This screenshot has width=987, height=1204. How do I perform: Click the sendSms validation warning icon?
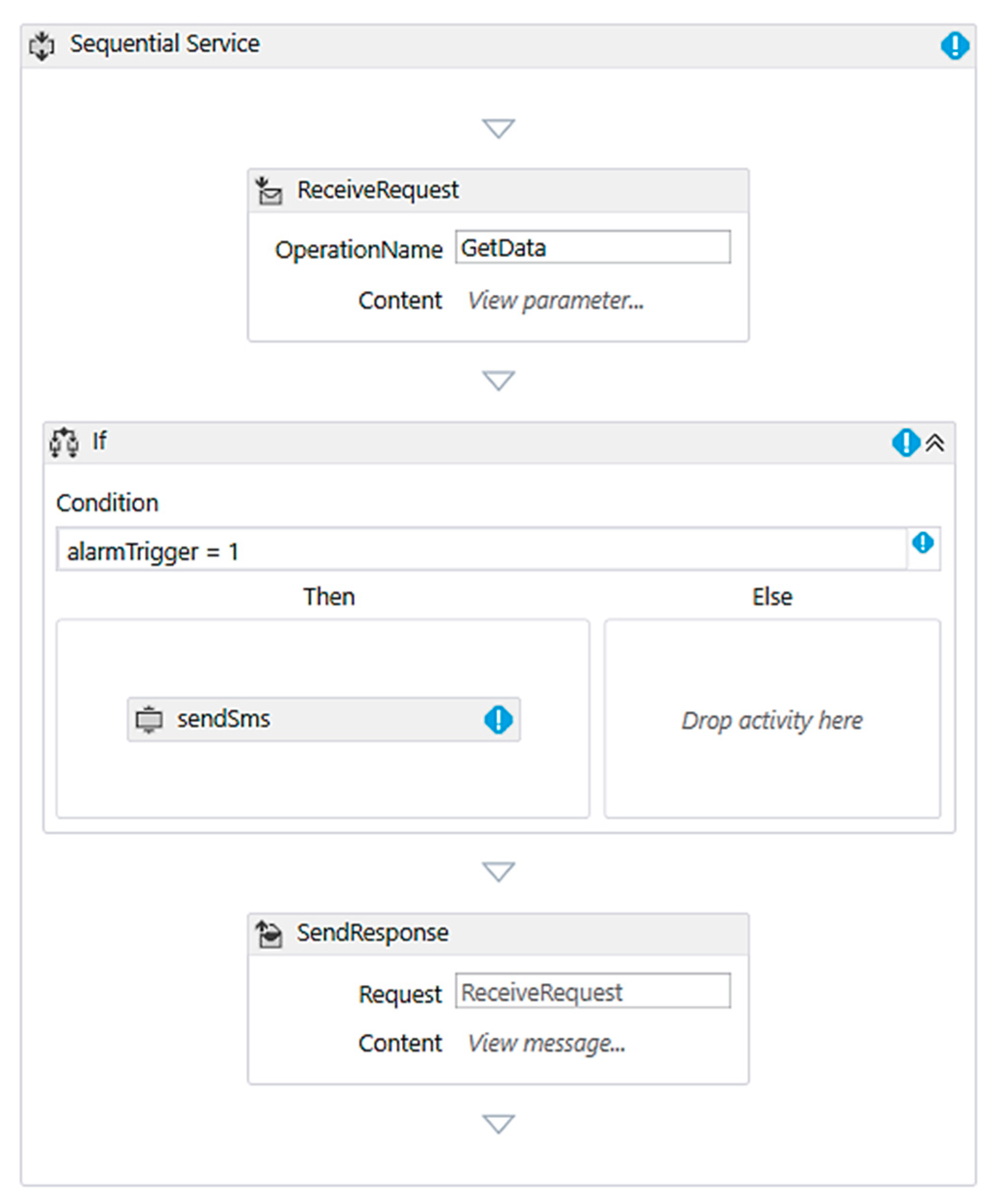click(x=498, y=719)
